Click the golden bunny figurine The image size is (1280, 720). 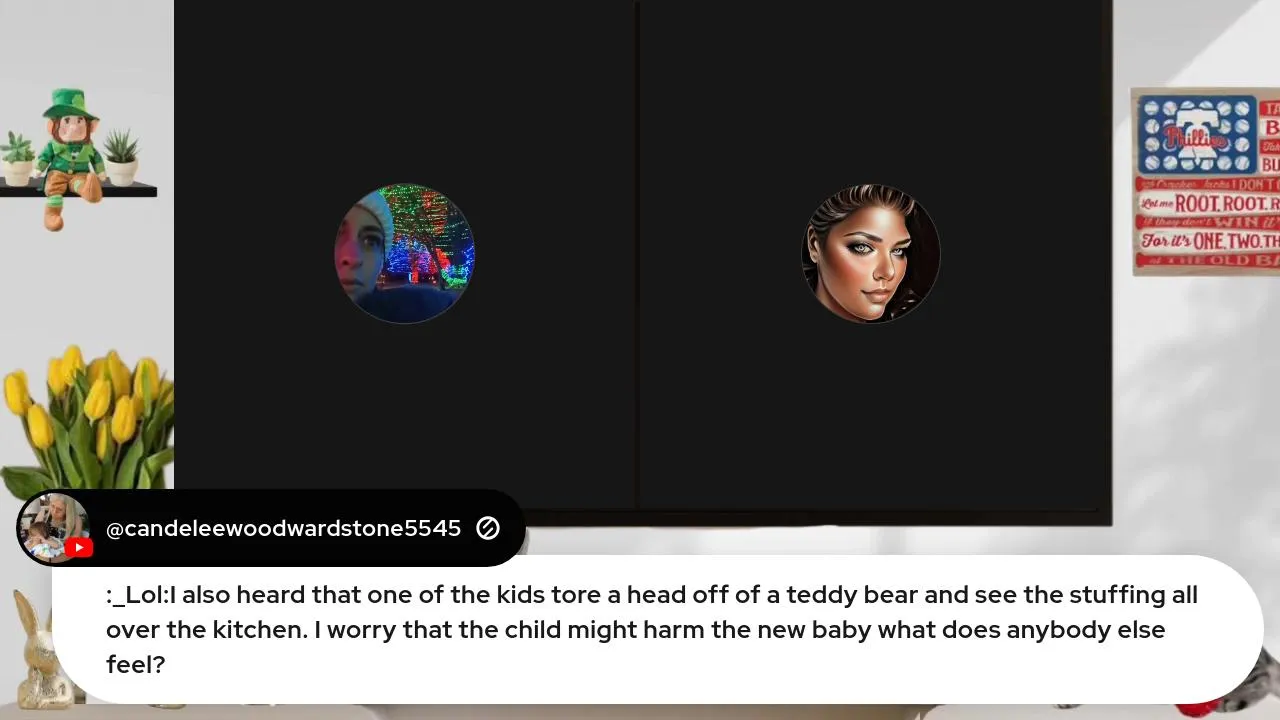40,650
